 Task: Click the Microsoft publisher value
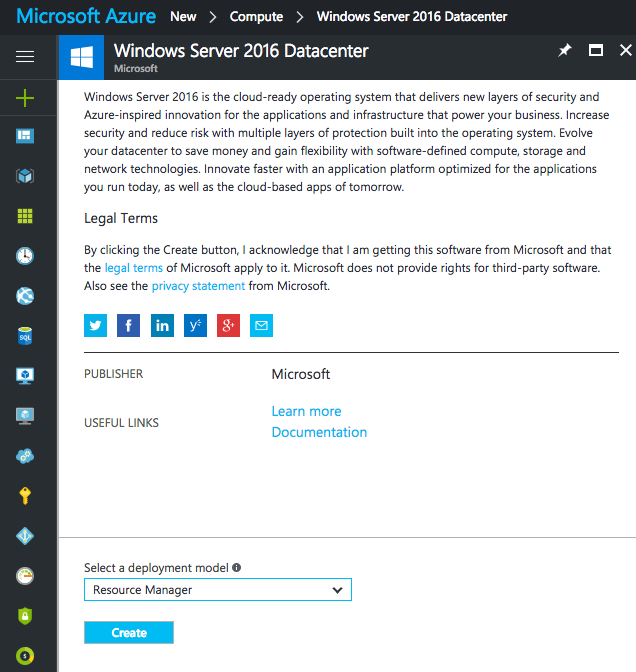click(301, 374)
